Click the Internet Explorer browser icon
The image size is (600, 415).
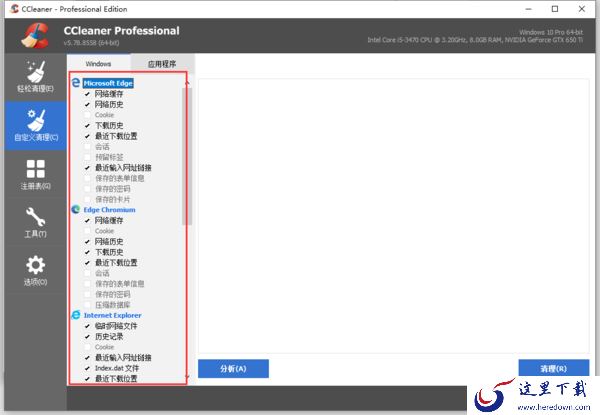point(76,315)
